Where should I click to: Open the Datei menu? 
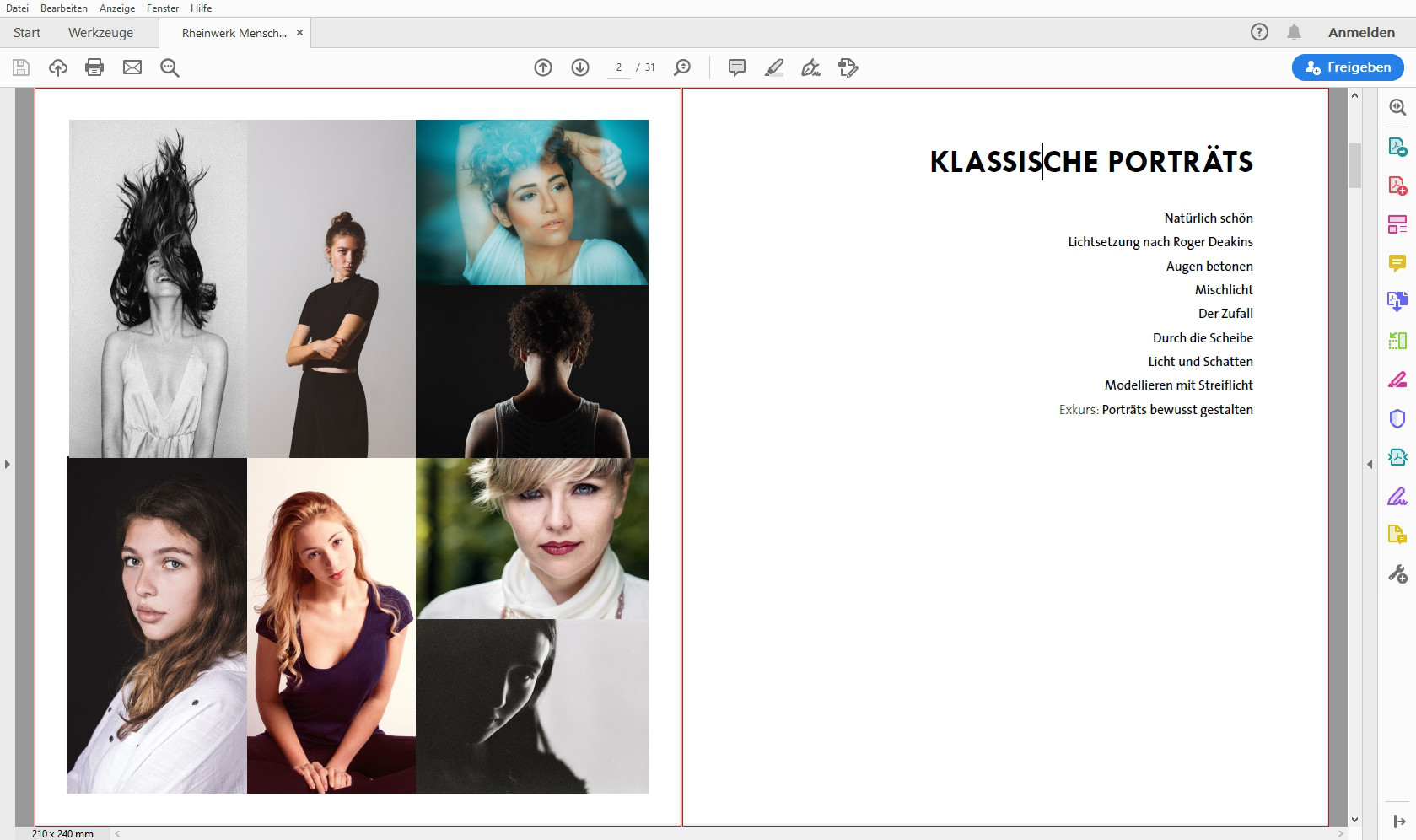coord(17,8)
